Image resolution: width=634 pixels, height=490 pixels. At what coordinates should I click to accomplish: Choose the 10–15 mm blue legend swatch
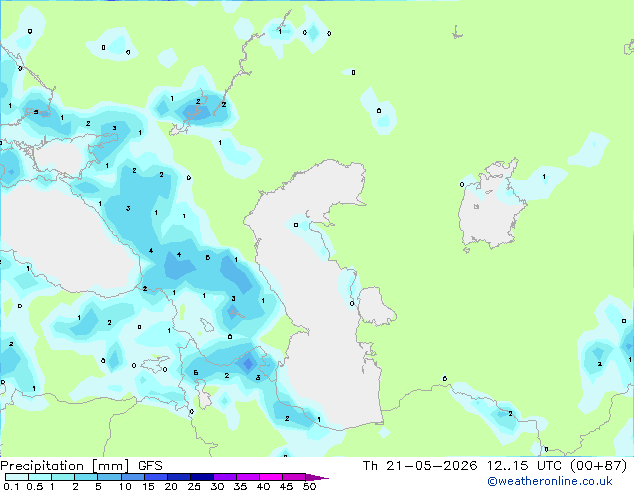click(x=133, y=477)
